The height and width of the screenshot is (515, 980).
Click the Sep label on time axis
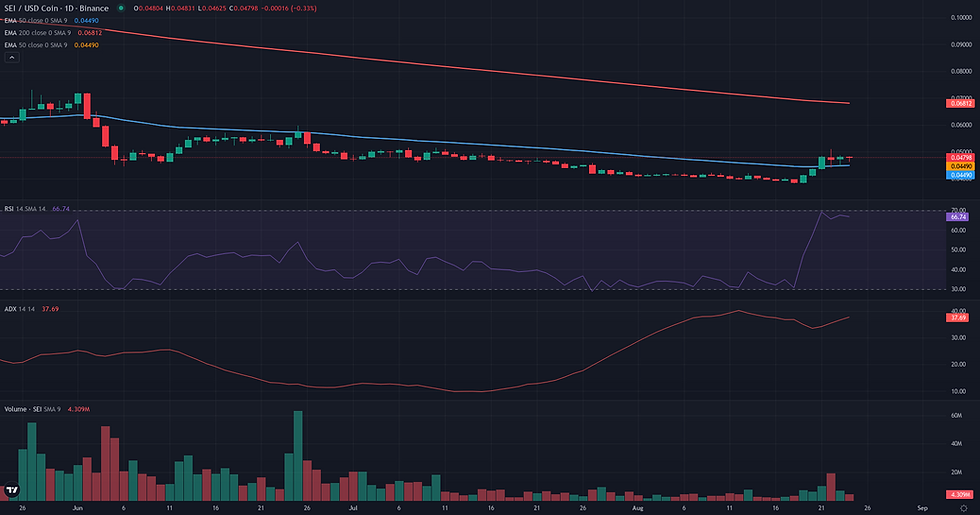point(922,508)
